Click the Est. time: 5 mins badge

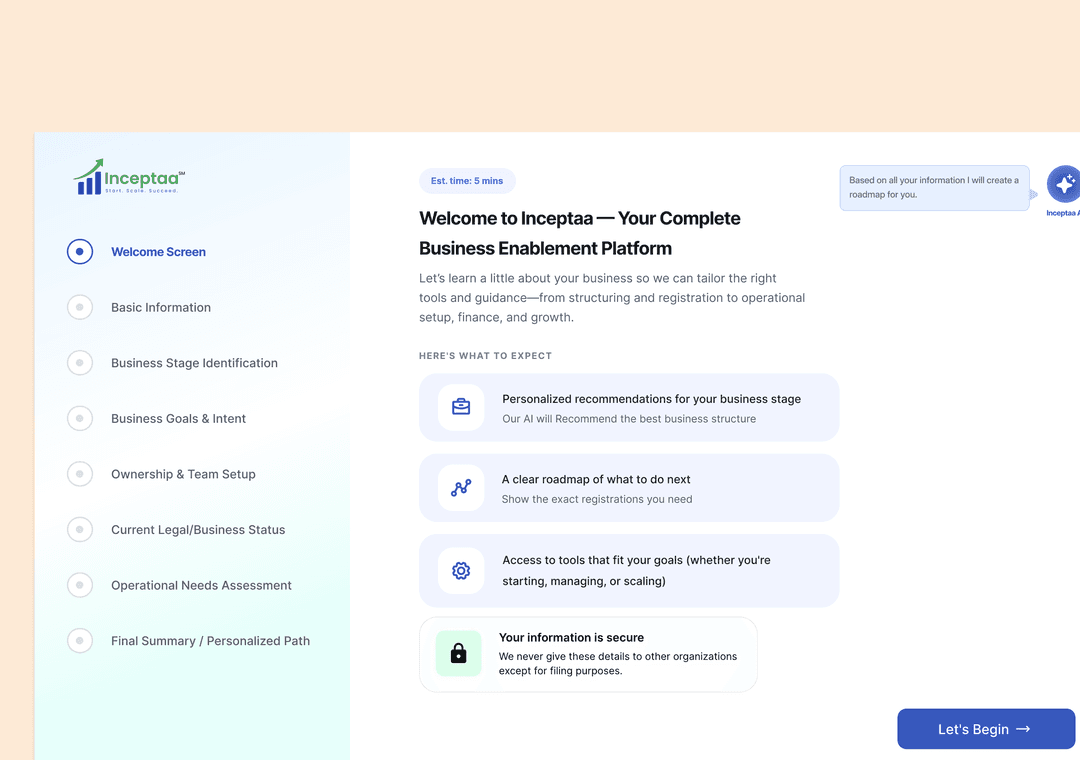[x=467, y=181]
